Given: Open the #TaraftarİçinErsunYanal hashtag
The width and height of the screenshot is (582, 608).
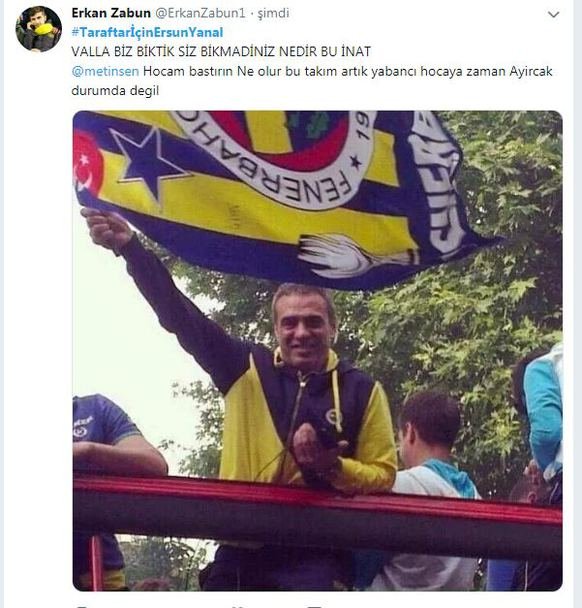Looking at the screenshot, I should point(147,32).
